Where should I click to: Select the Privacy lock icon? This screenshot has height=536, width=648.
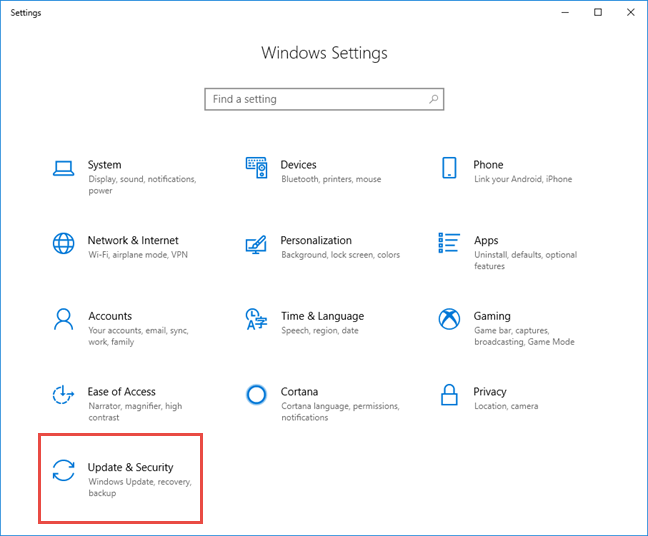pyautogui.click(x=450, y=395)
